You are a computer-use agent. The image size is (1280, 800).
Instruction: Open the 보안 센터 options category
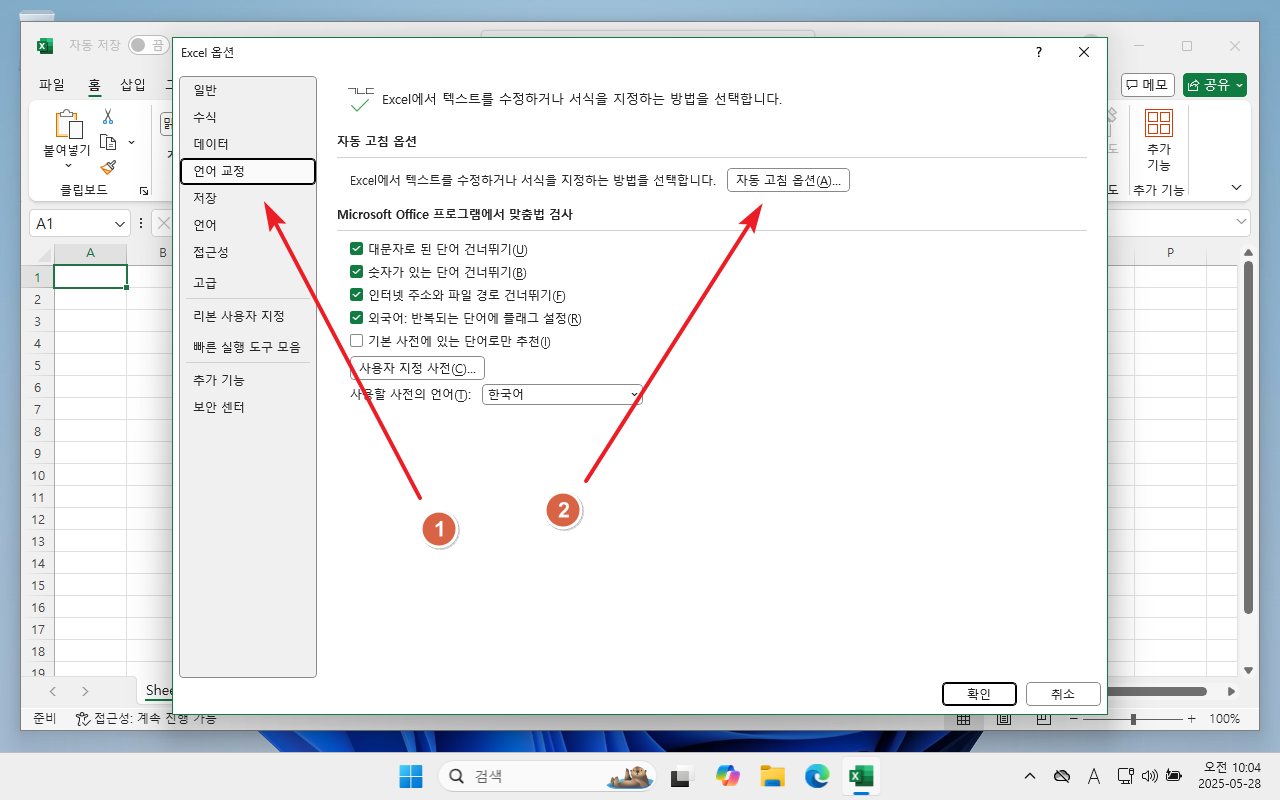pyautogui.click(x=248, y=407)
